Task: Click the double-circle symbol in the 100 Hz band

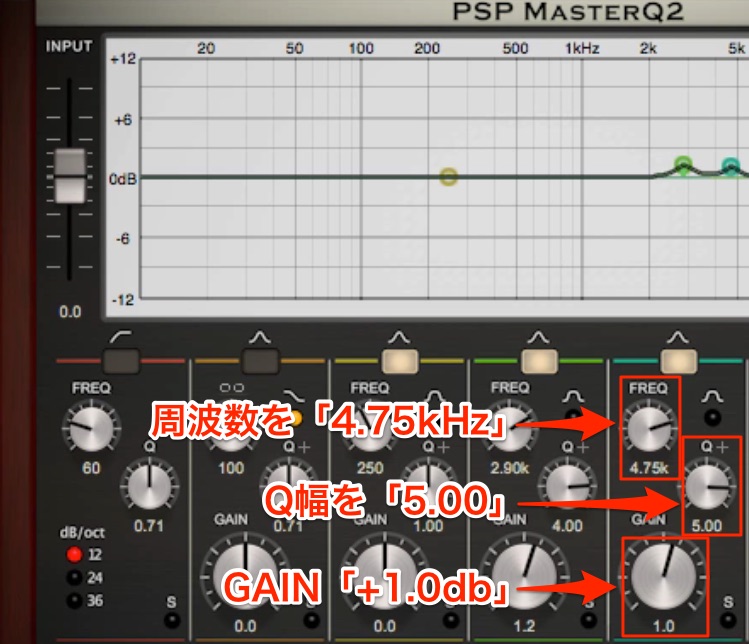Action: pos(232,388)
